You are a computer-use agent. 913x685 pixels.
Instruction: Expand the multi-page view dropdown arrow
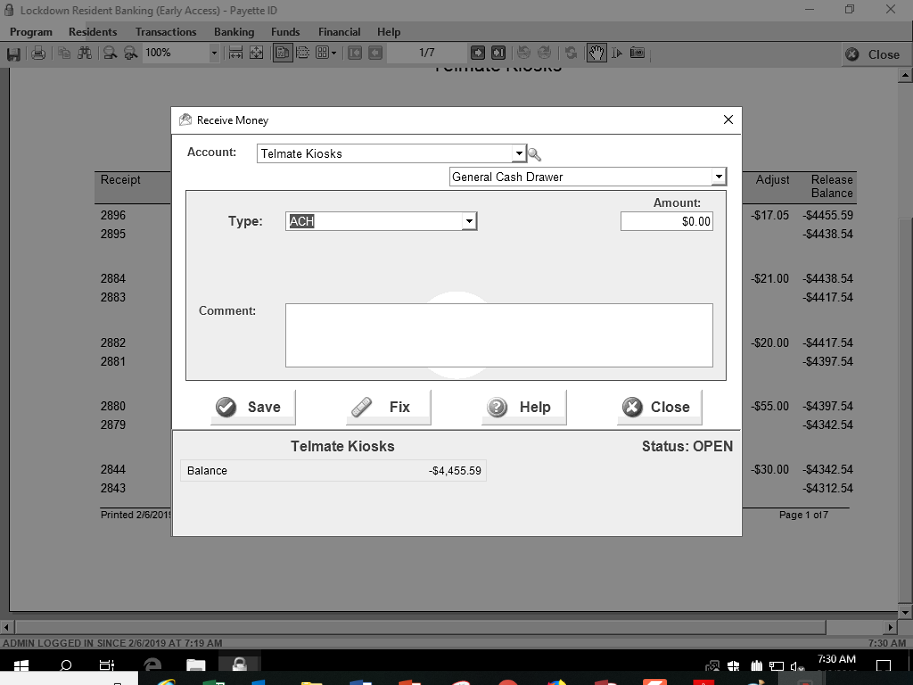pyautogui.click(x=334, y=53)
